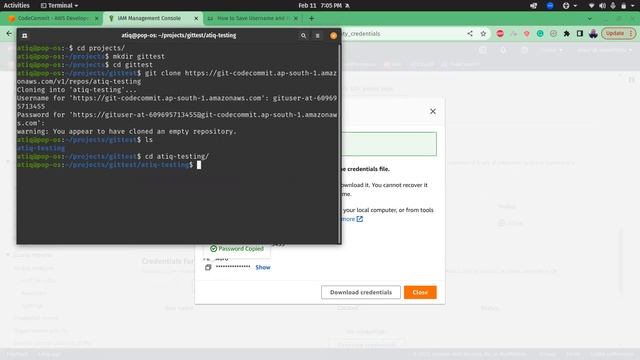Click the light-coloured tray icon left of blue circle
The width and height of the screenshot is (640, 360).
[x=533, y=6]
